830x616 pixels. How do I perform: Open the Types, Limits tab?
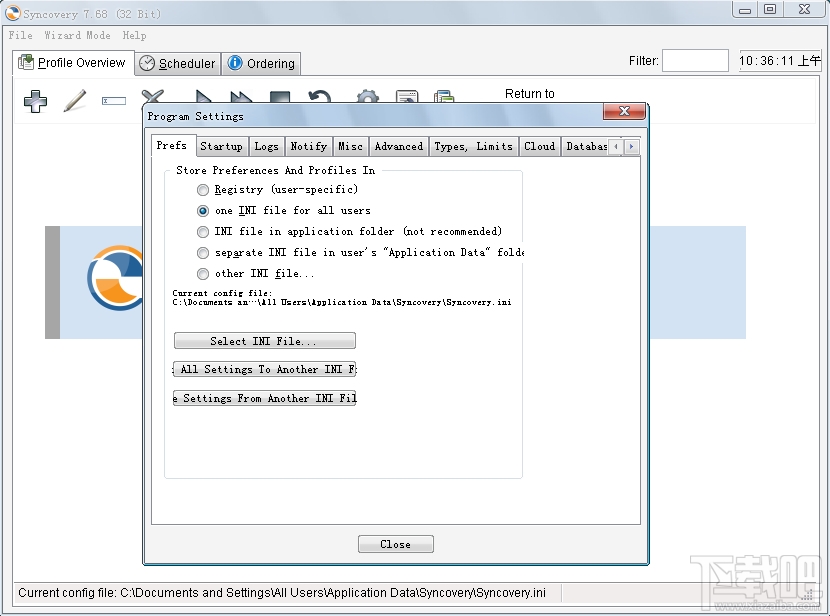(x=474, y=147)
